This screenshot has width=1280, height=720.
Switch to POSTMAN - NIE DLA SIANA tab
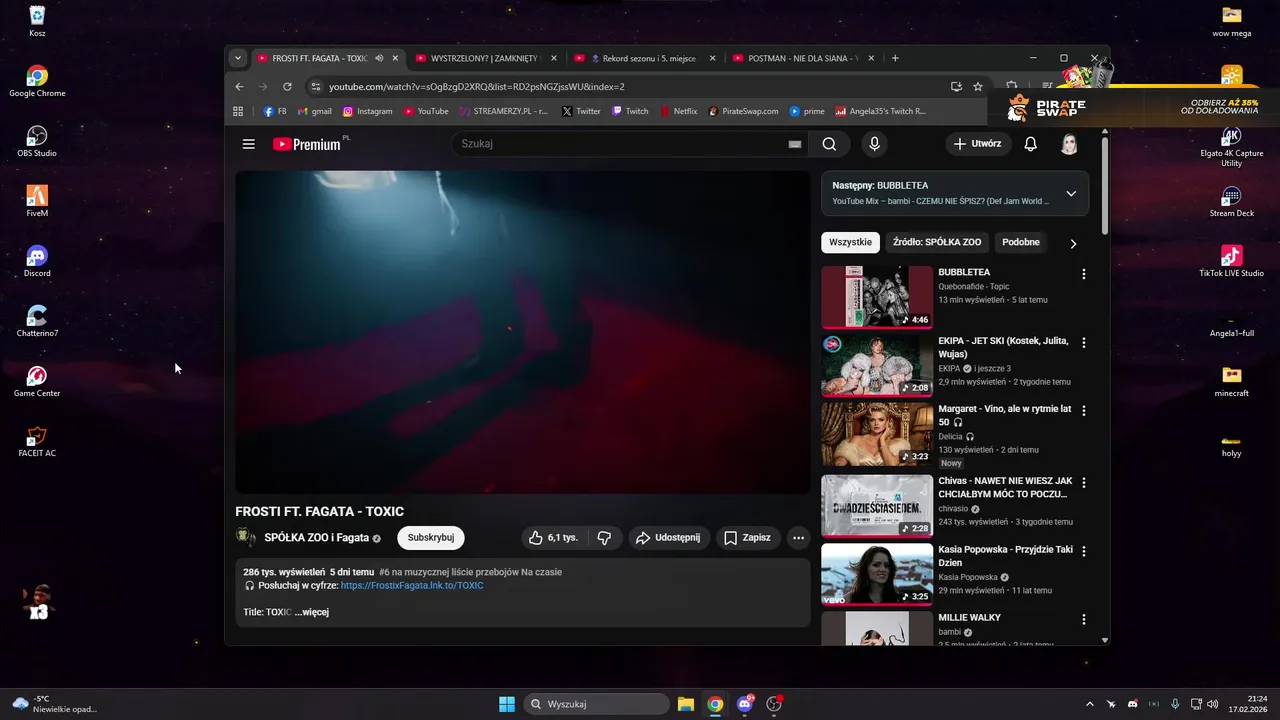point(803,58)
